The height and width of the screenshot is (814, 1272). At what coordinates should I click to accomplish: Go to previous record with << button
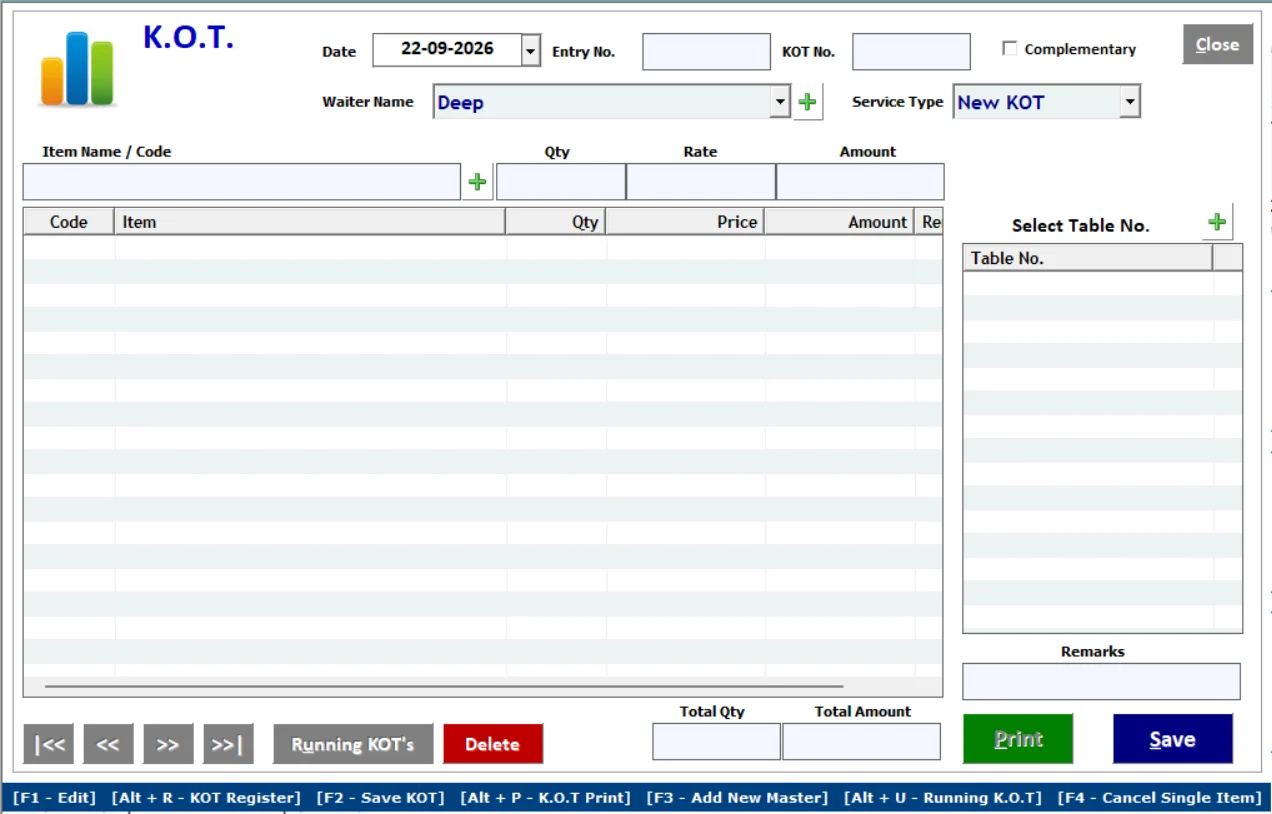coord(108,744)
